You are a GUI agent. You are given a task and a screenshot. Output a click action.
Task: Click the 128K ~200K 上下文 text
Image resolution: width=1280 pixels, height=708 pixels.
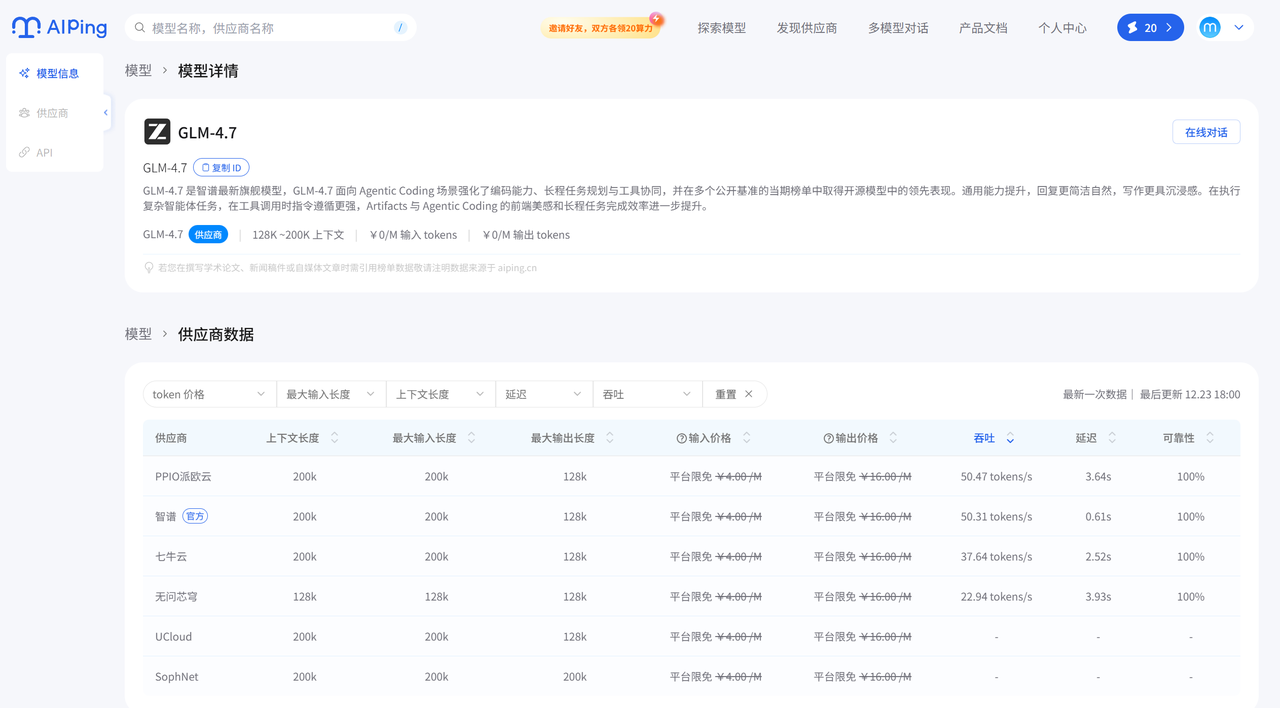click(x=298, y=235)
